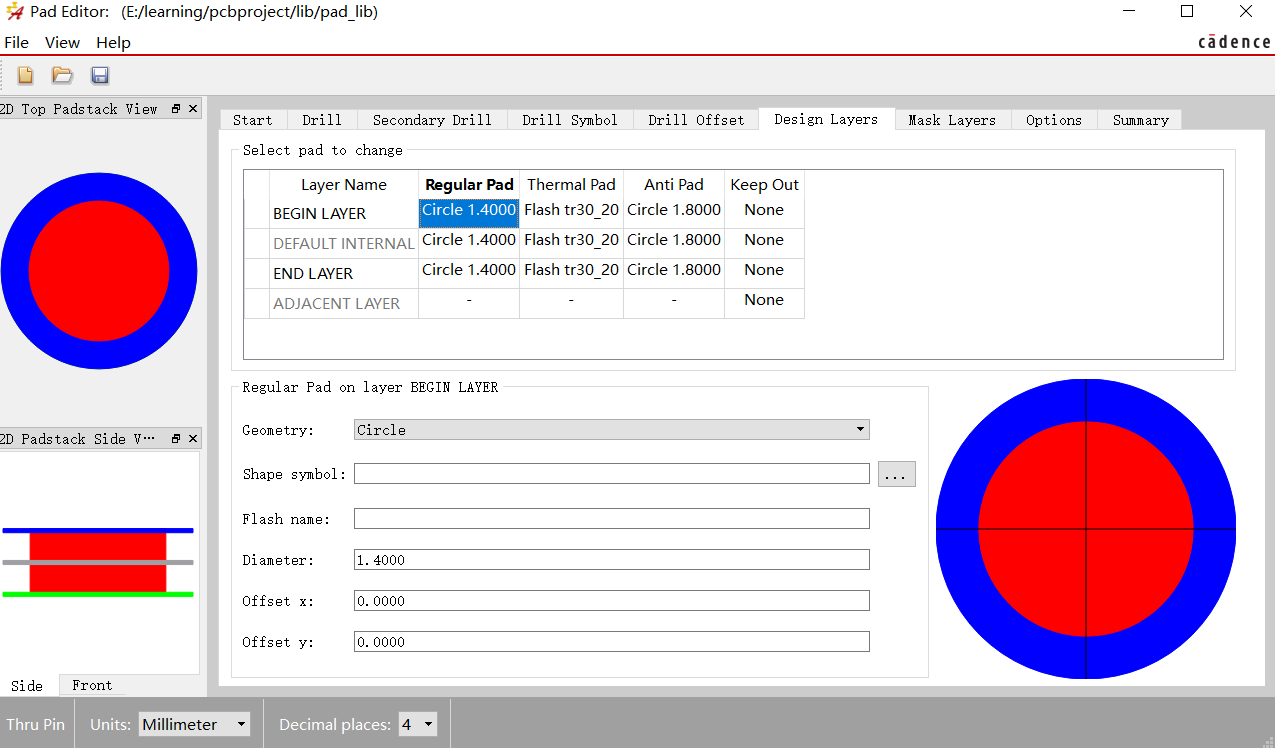The width and height of the screenshot is (1275, 748).
Task: Click the Save padstack disk icon
Action: pyautogui.click(x=100, y=75)
